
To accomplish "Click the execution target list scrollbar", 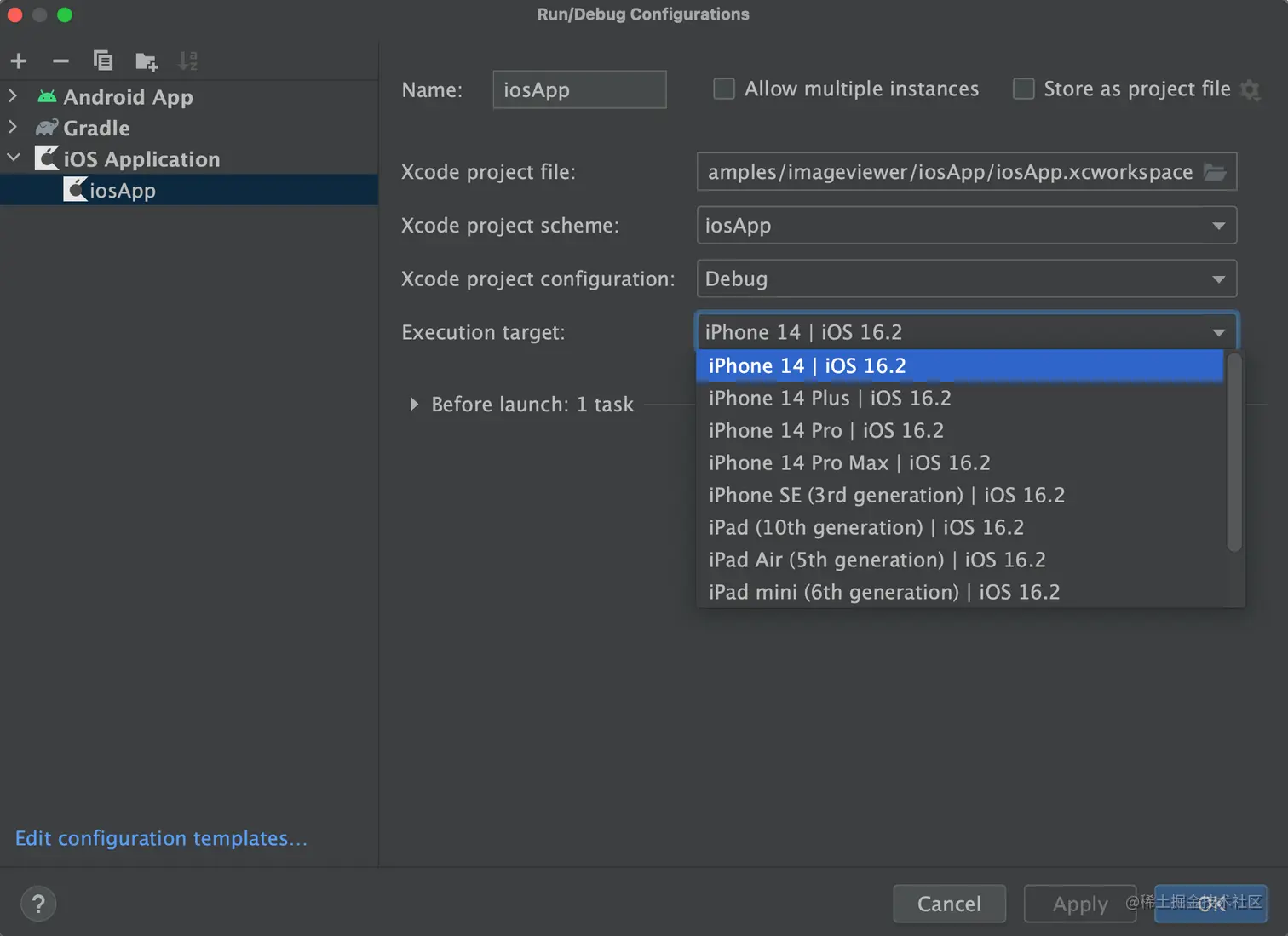I will coord(1233,452).
